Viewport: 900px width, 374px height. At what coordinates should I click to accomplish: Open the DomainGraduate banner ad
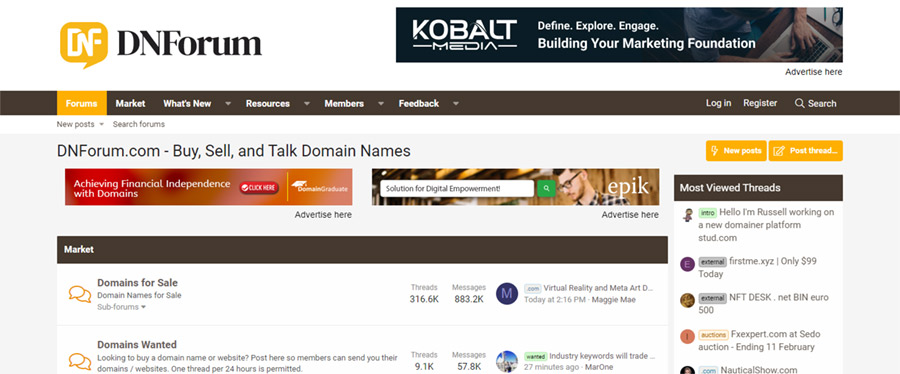(208, 187)
